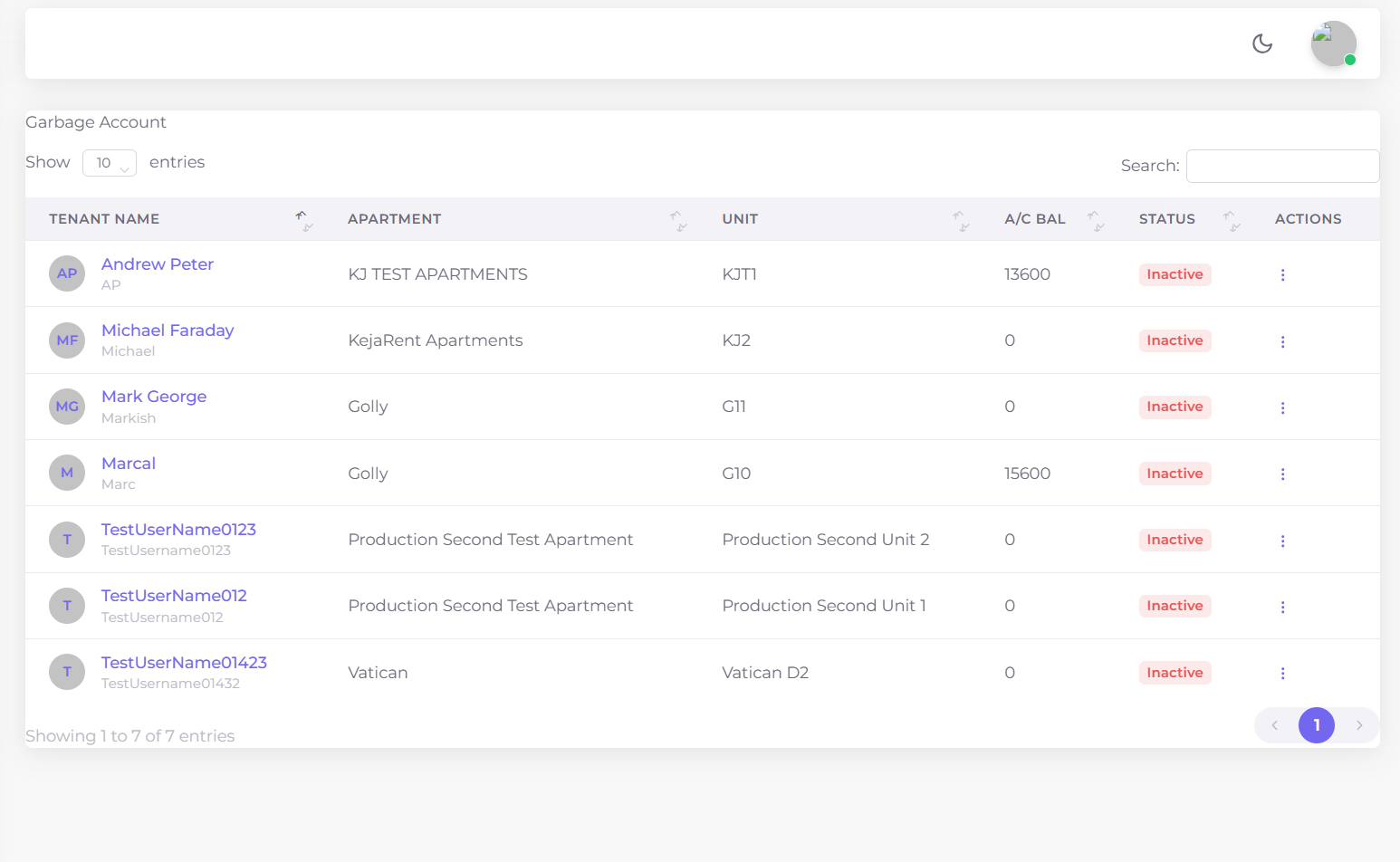This screenshot has height=862, width=1400.
Task: Open the Mark George row actions menu
Action: tap(1282, 407)
